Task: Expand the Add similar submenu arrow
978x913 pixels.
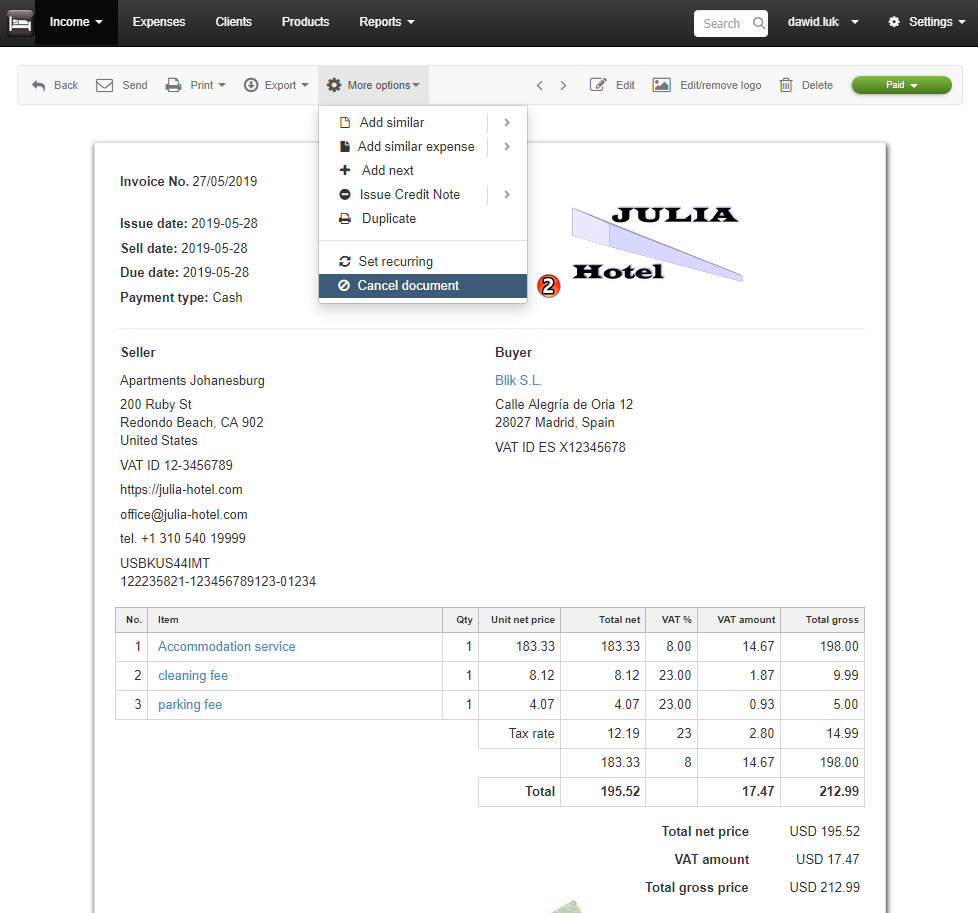Action: 507,123
